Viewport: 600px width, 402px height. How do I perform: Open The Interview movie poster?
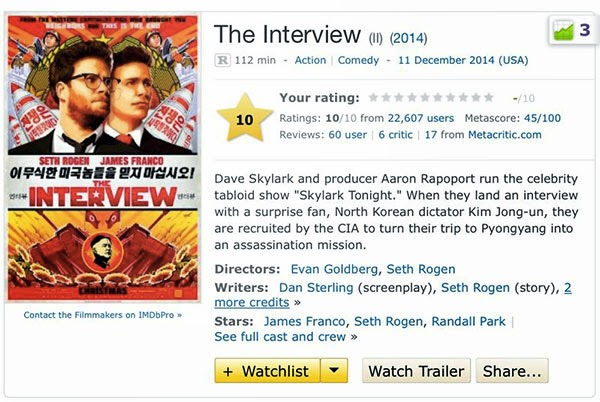(x=103, y=158)
